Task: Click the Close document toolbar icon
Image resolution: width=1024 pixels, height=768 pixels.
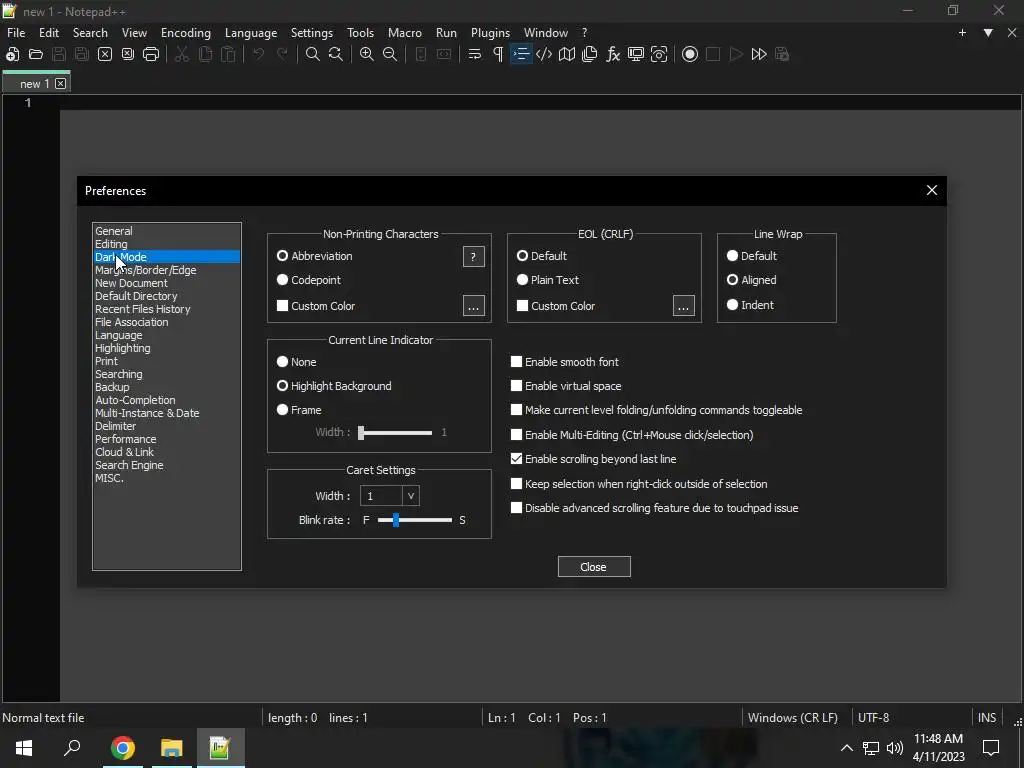Action: tap(104, 54)
